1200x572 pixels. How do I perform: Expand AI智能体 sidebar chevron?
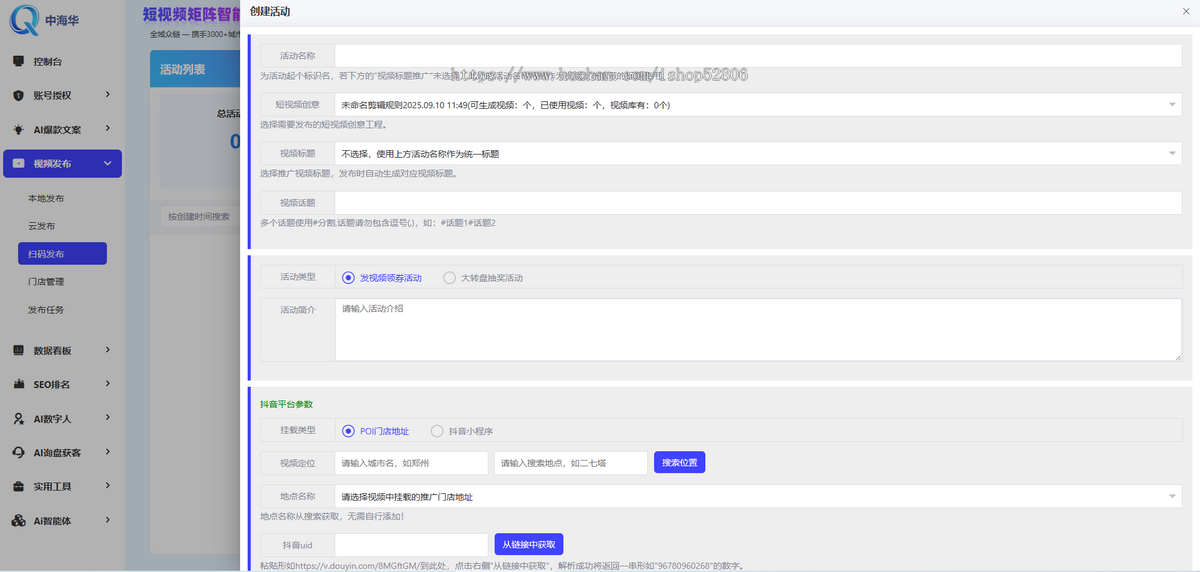click(x=107, y=520)
